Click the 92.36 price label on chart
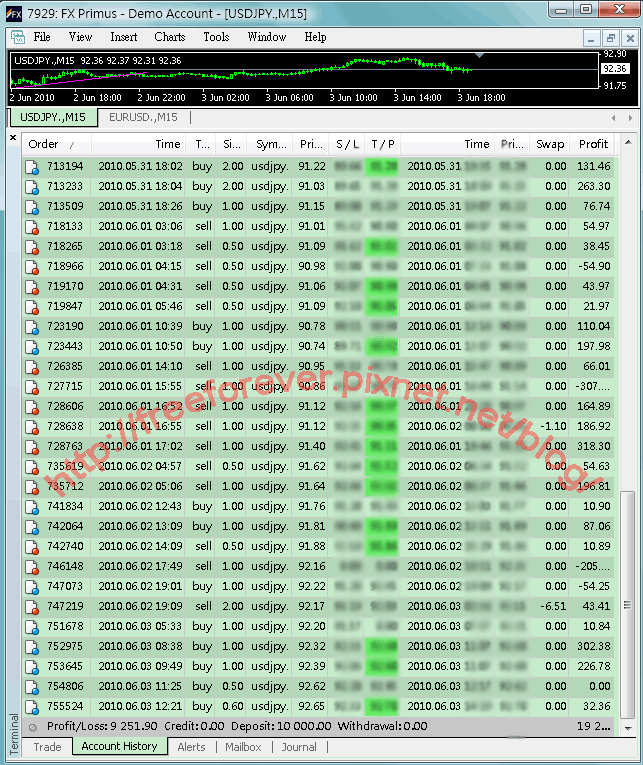The width and height of the screenshot is (643, 765). coord(615,69)
